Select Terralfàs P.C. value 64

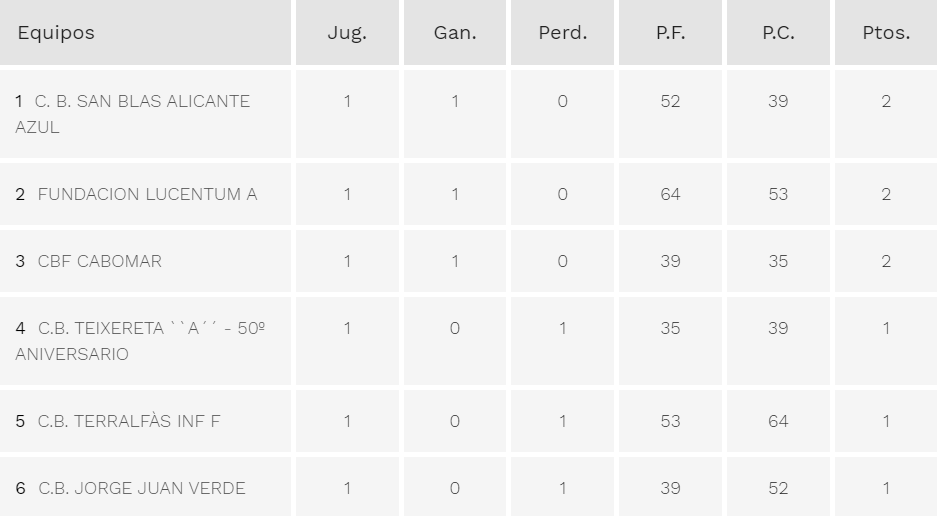tap(778, 421)
